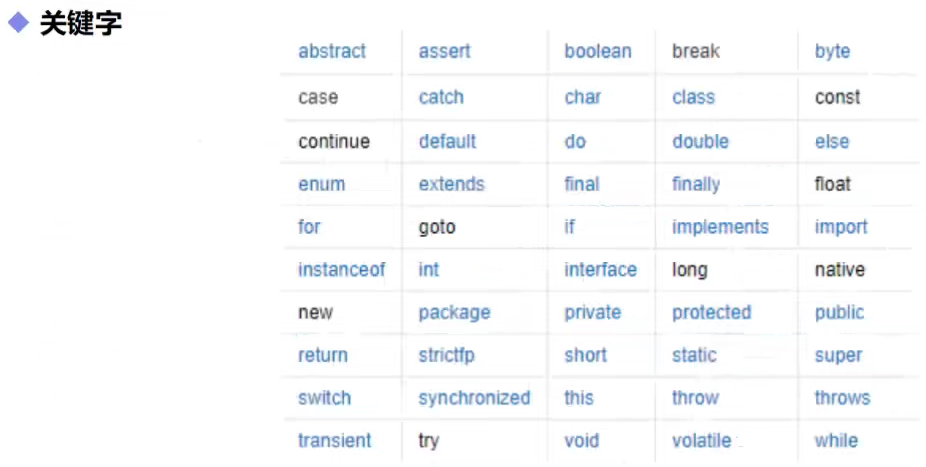Select the strictfp keyword link
The height and width of the screenshot is (467, 926).
pyautogui.click(x=446, y=355)
